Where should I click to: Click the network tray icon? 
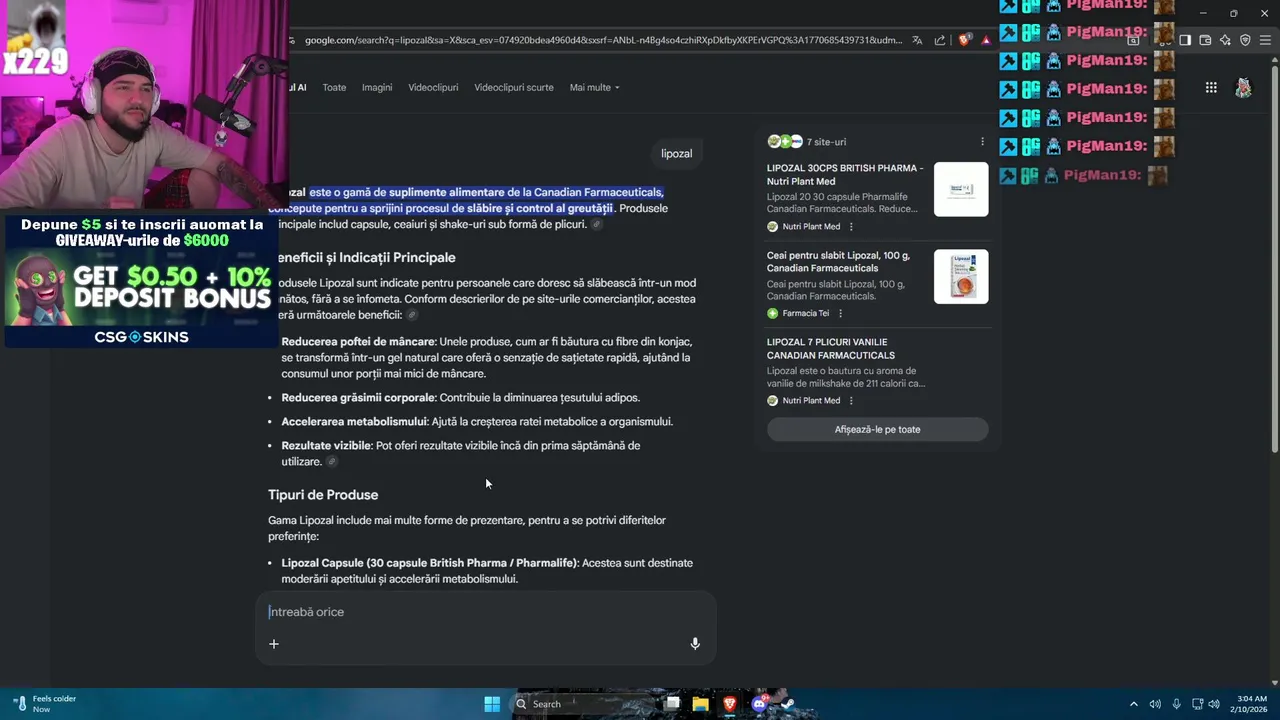(x=1197, y=704)
